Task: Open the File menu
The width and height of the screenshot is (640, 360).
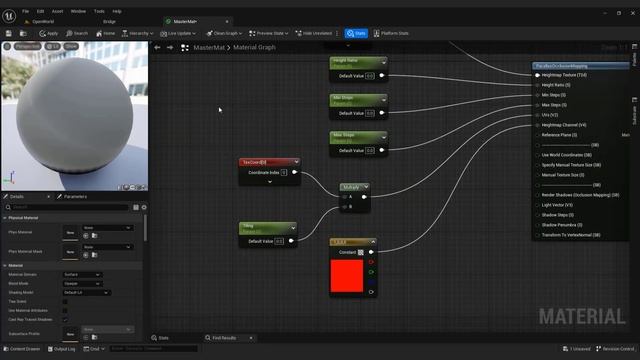Action: point(26,11)
